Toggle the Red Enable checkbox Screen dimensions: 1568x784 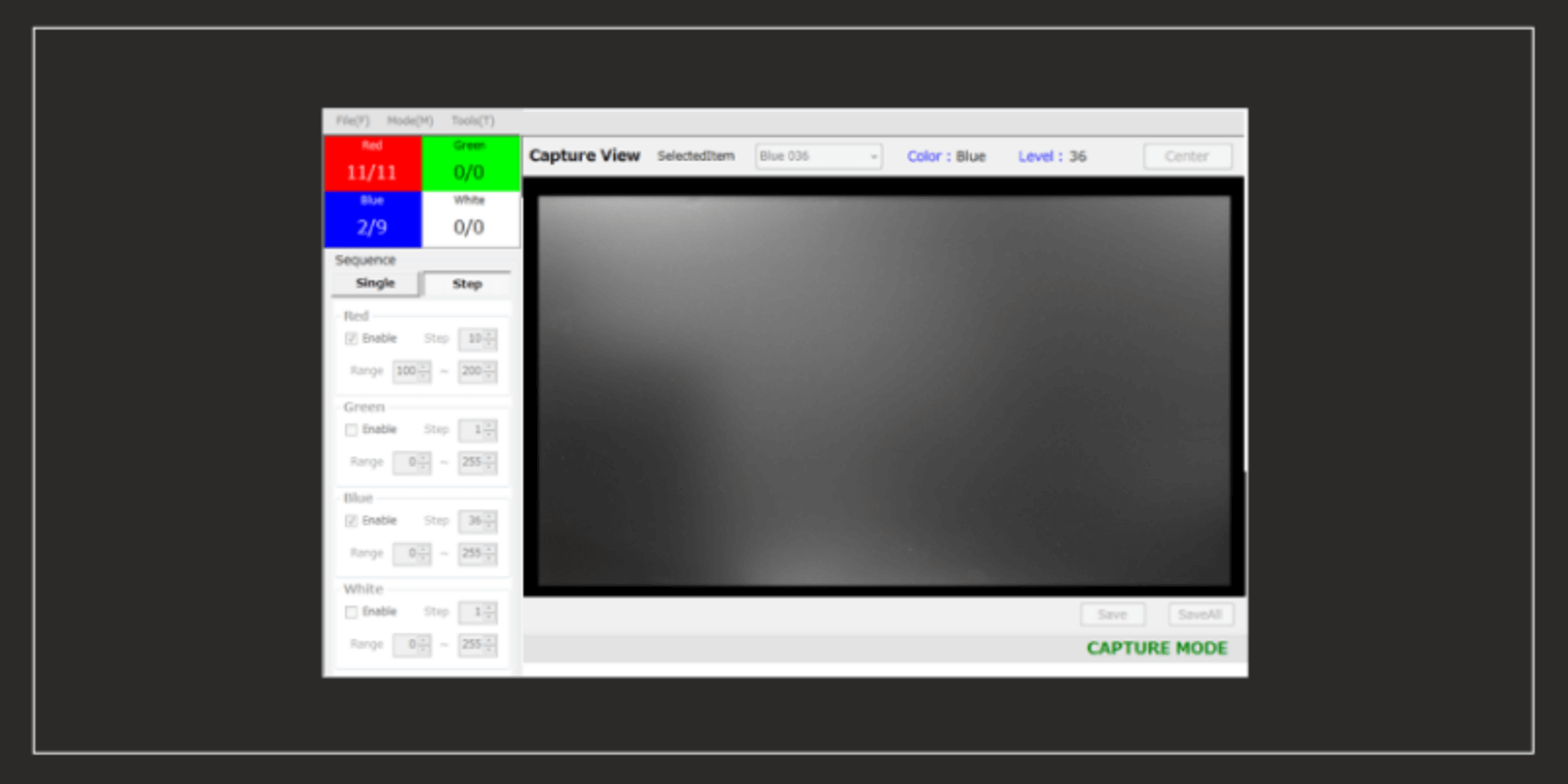[x=351, y=338]
